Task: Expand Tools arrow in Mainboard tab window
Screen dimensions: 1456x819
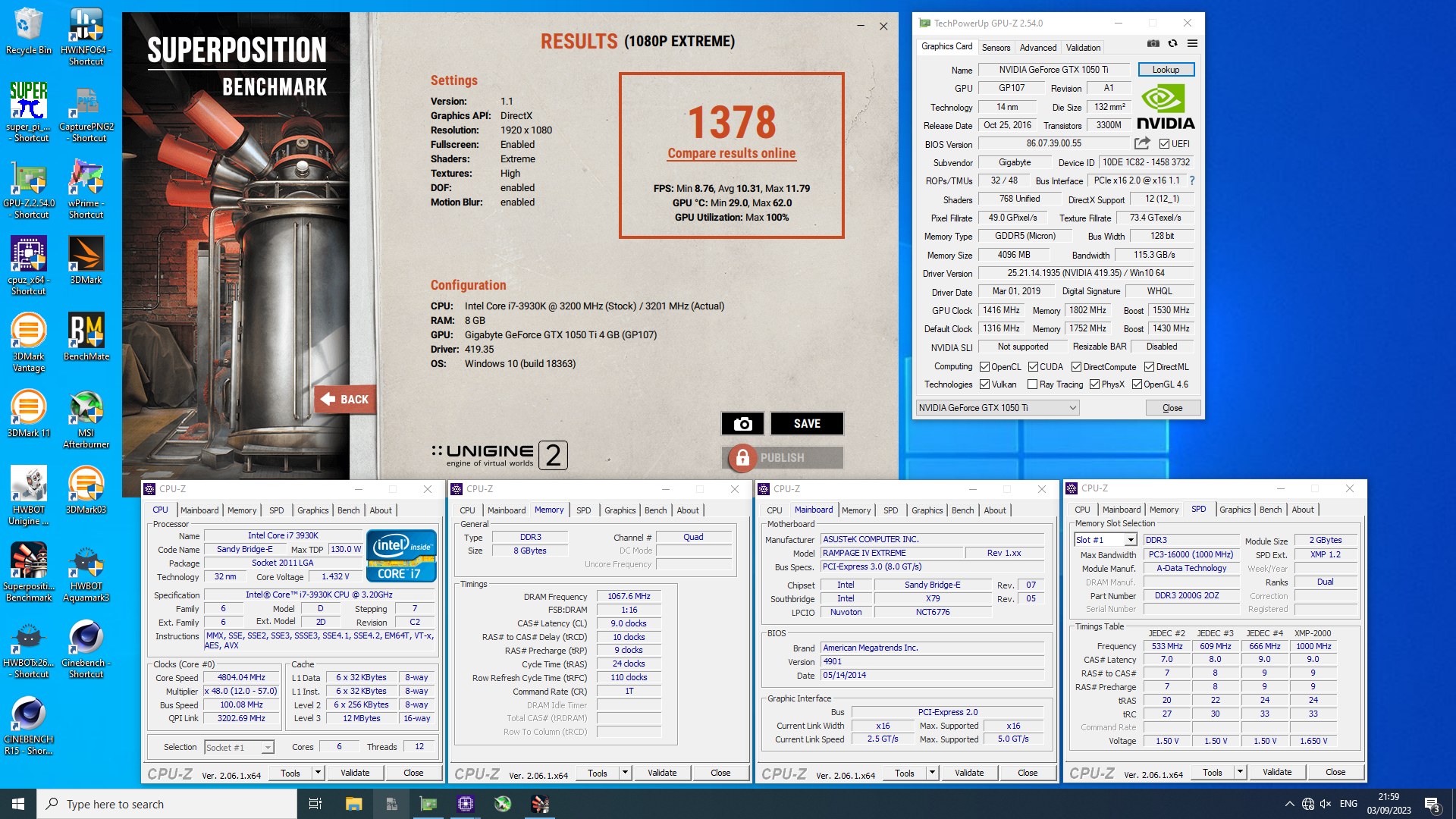Action: [x=932, y=773]
